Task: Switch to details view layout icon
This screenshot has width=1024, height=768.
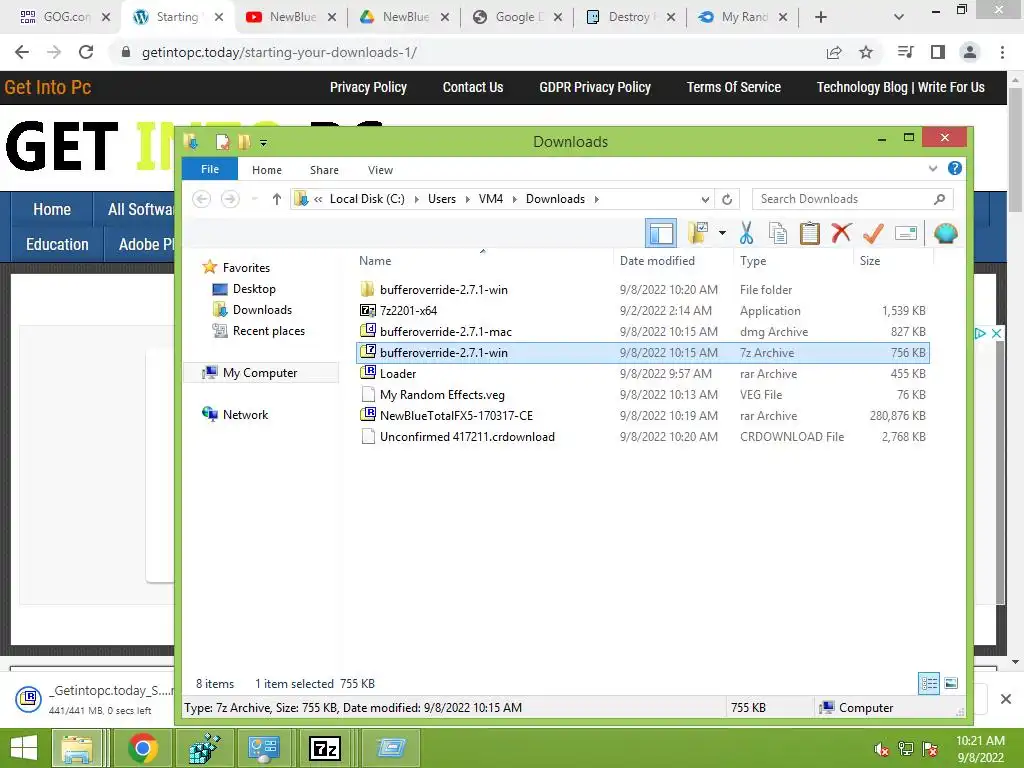Action: 929,684
